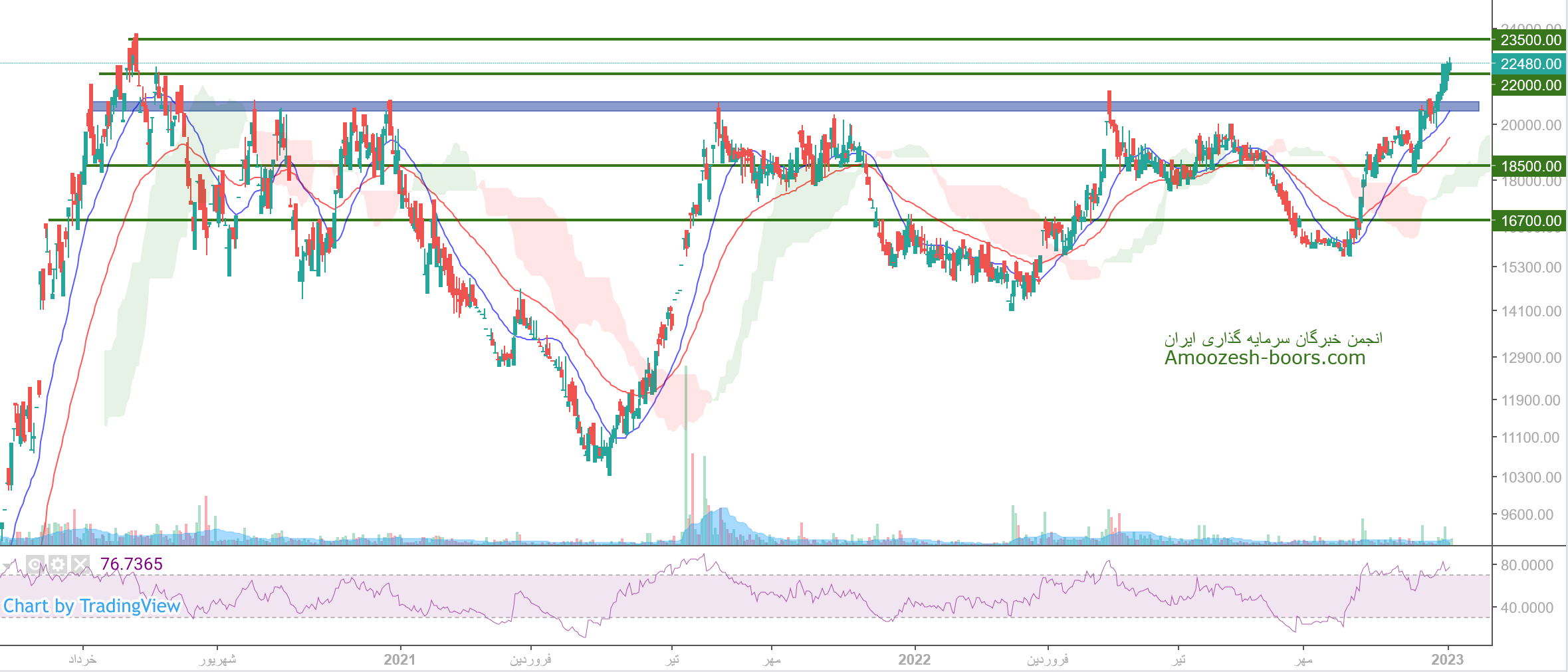
Task: Select the 18500.00 support level label
Action: click(x=1530, y=166)
